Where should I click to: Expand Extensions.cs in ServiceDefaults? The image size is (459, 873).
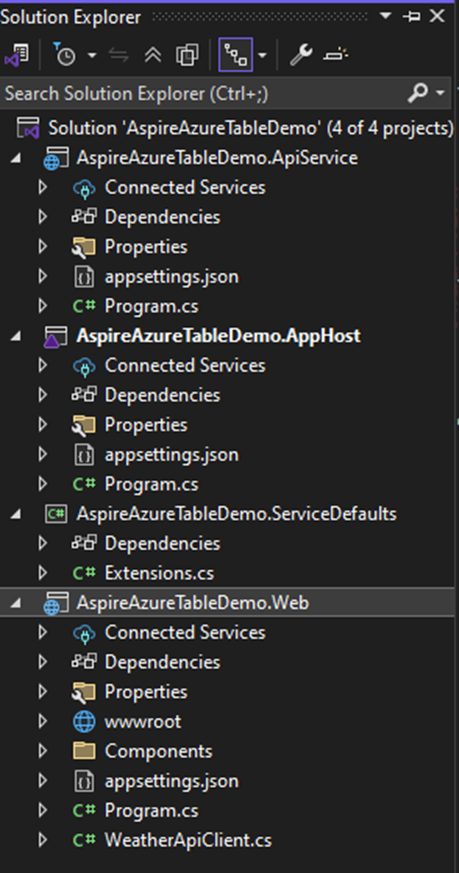(42, 573)
